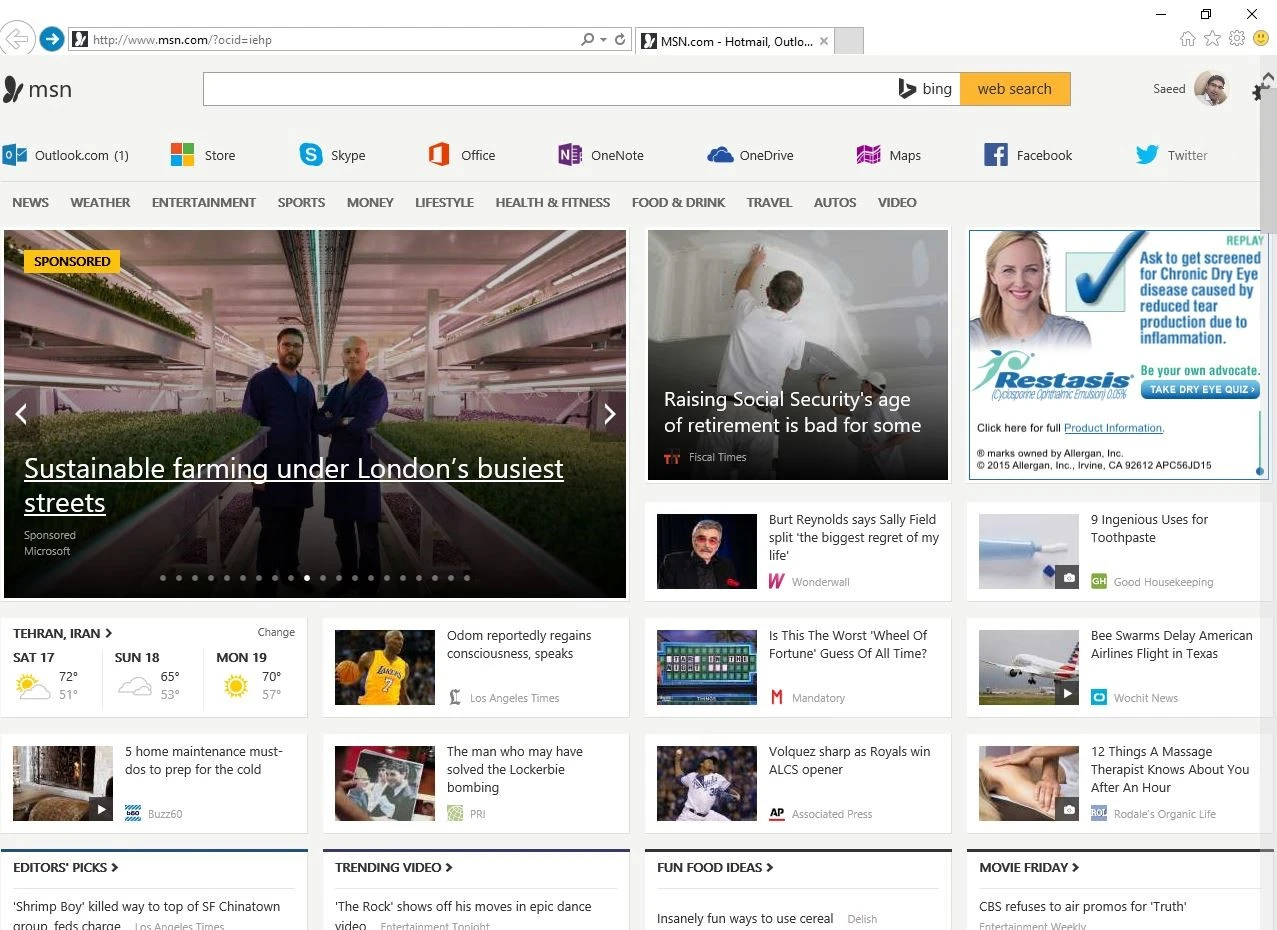Click inside the Bing search box

point(548,89)
